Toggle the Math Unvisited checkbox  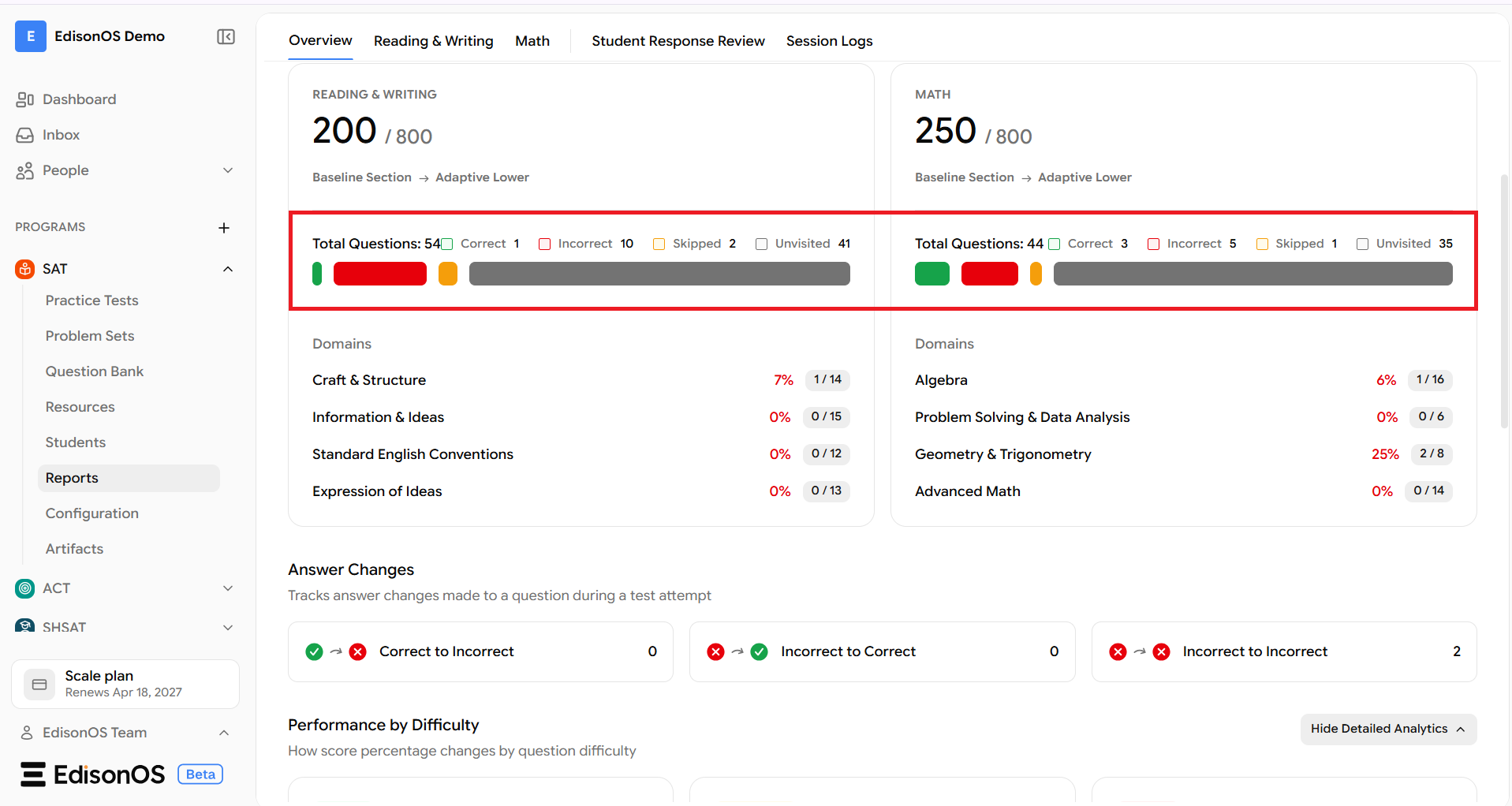coord(1362,244)
